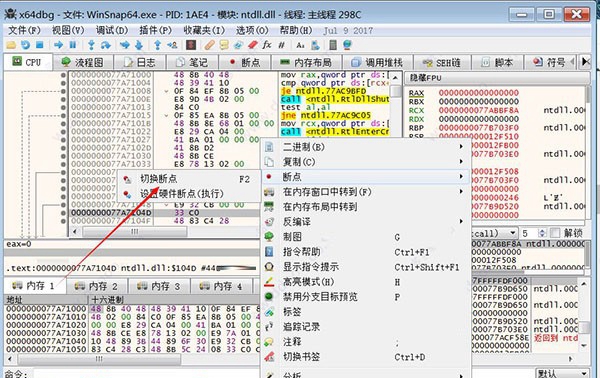Click the fx functions icon
The width and height of the screenshot is (600, 378).
267,45
